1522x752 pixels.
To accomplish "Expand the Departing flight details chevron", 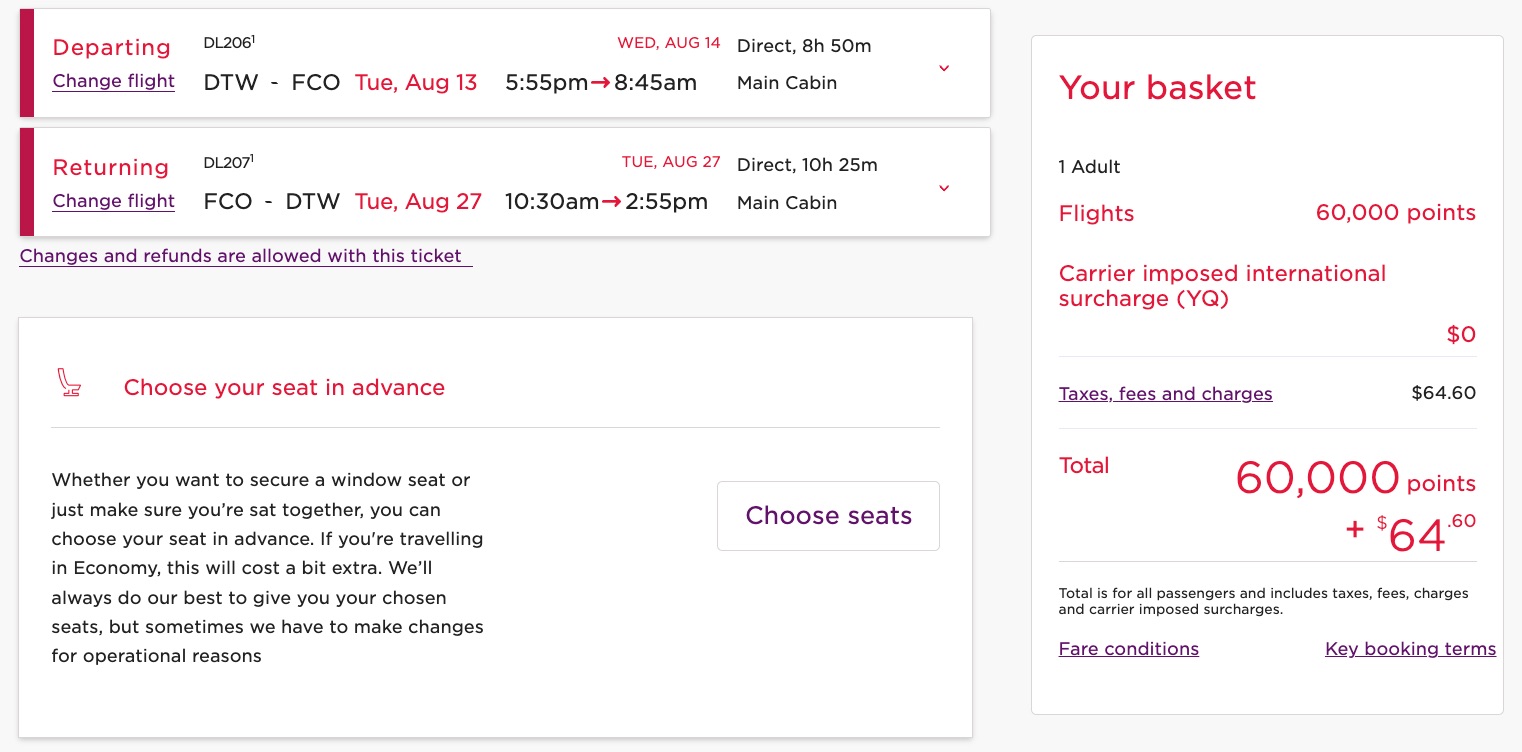I will [943, 68].
